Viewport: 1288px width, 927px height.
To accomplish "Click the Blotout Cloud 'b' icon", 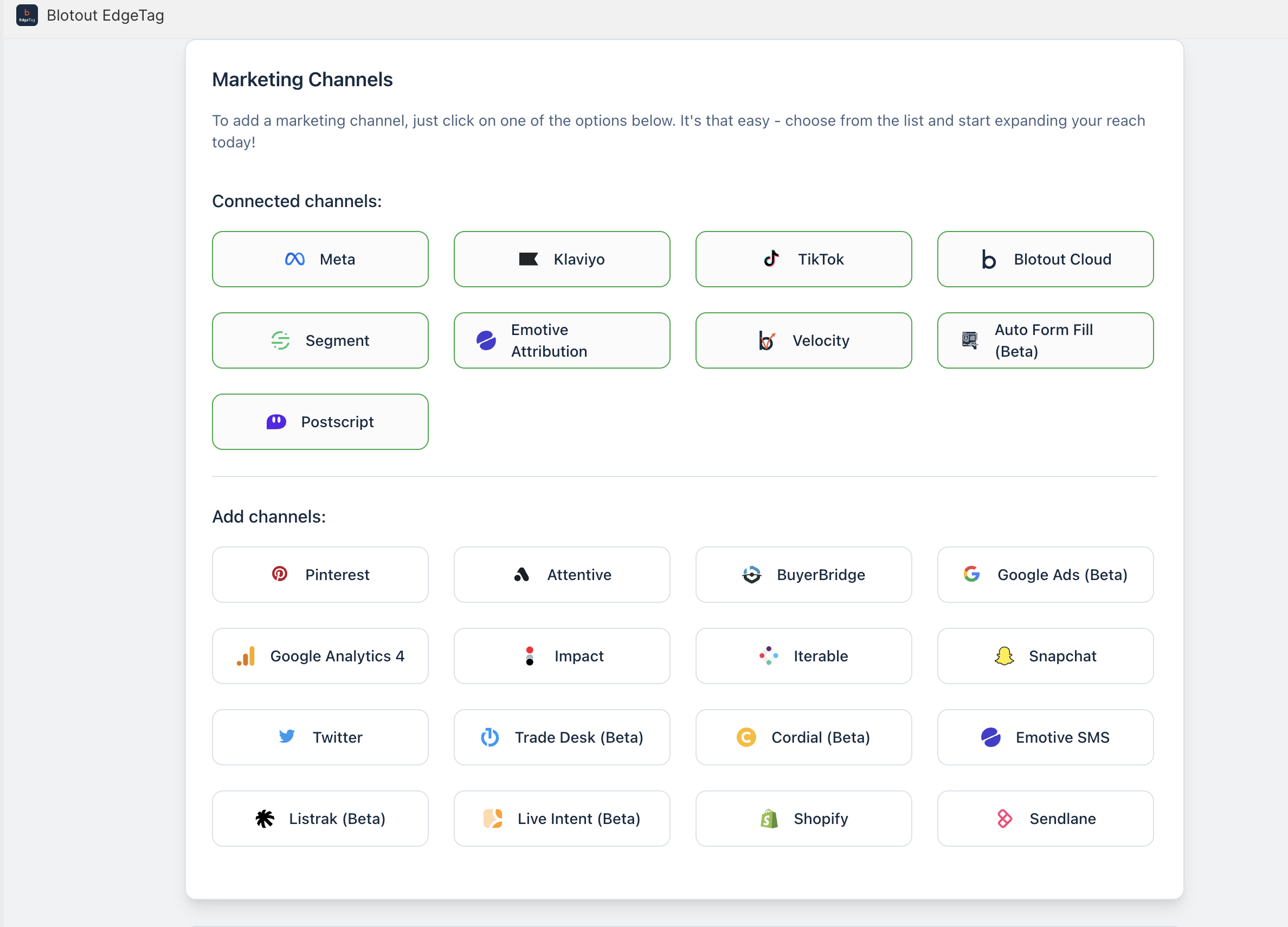I will tap(989, 260).
